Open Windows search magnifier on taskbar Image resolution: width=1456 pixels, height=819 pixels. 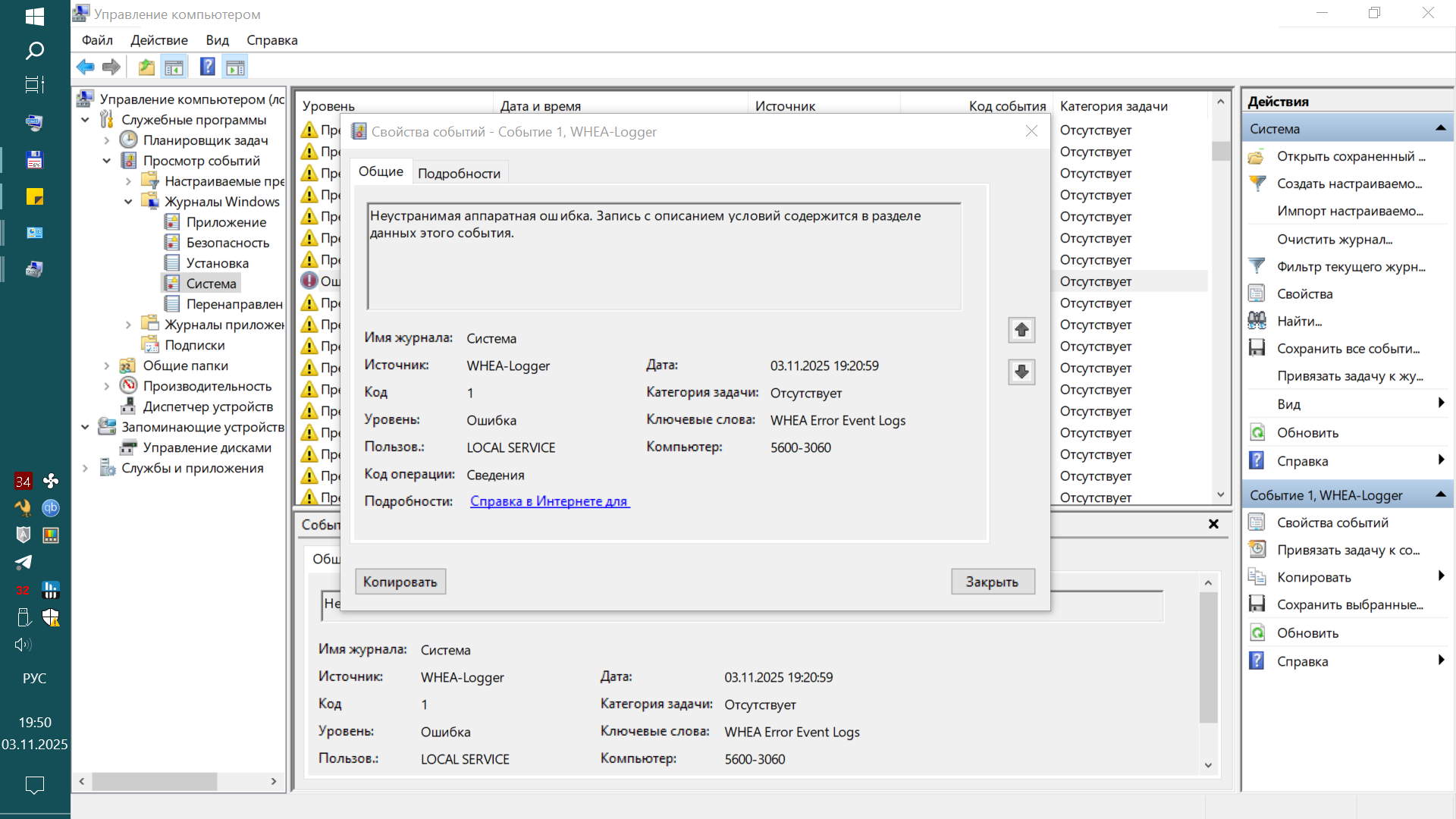pos(35,51)
